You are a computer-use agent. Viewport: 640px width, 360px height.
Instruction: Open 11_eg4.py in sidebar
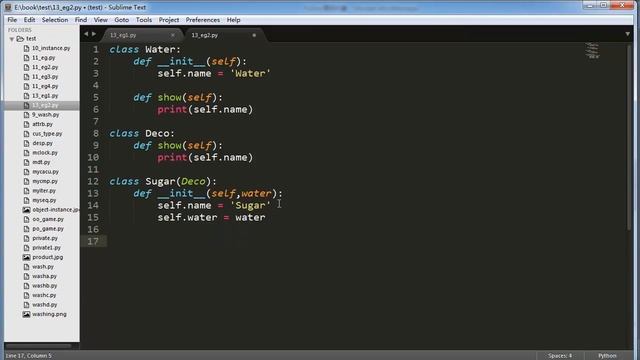click(45, 87)
